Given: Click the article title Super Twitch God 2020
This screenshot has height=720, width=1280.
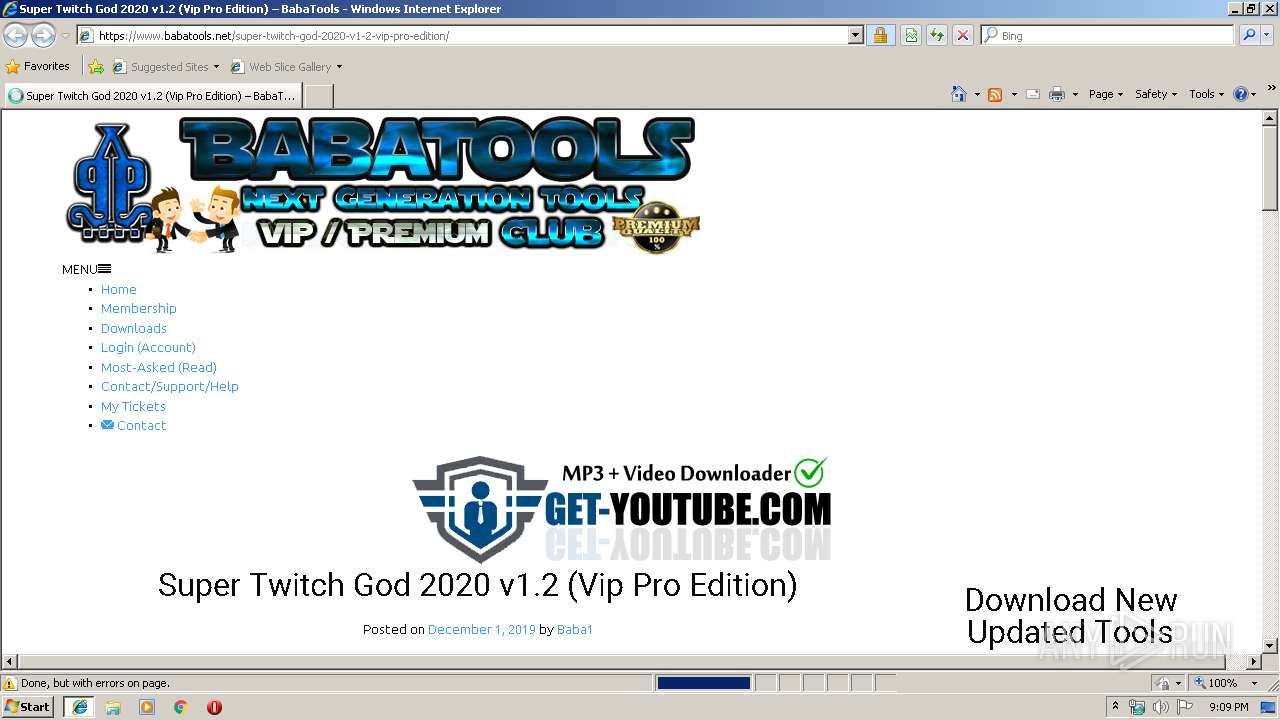Looking at the screenshot, I should pyautogui.click(x=477, y=585).
